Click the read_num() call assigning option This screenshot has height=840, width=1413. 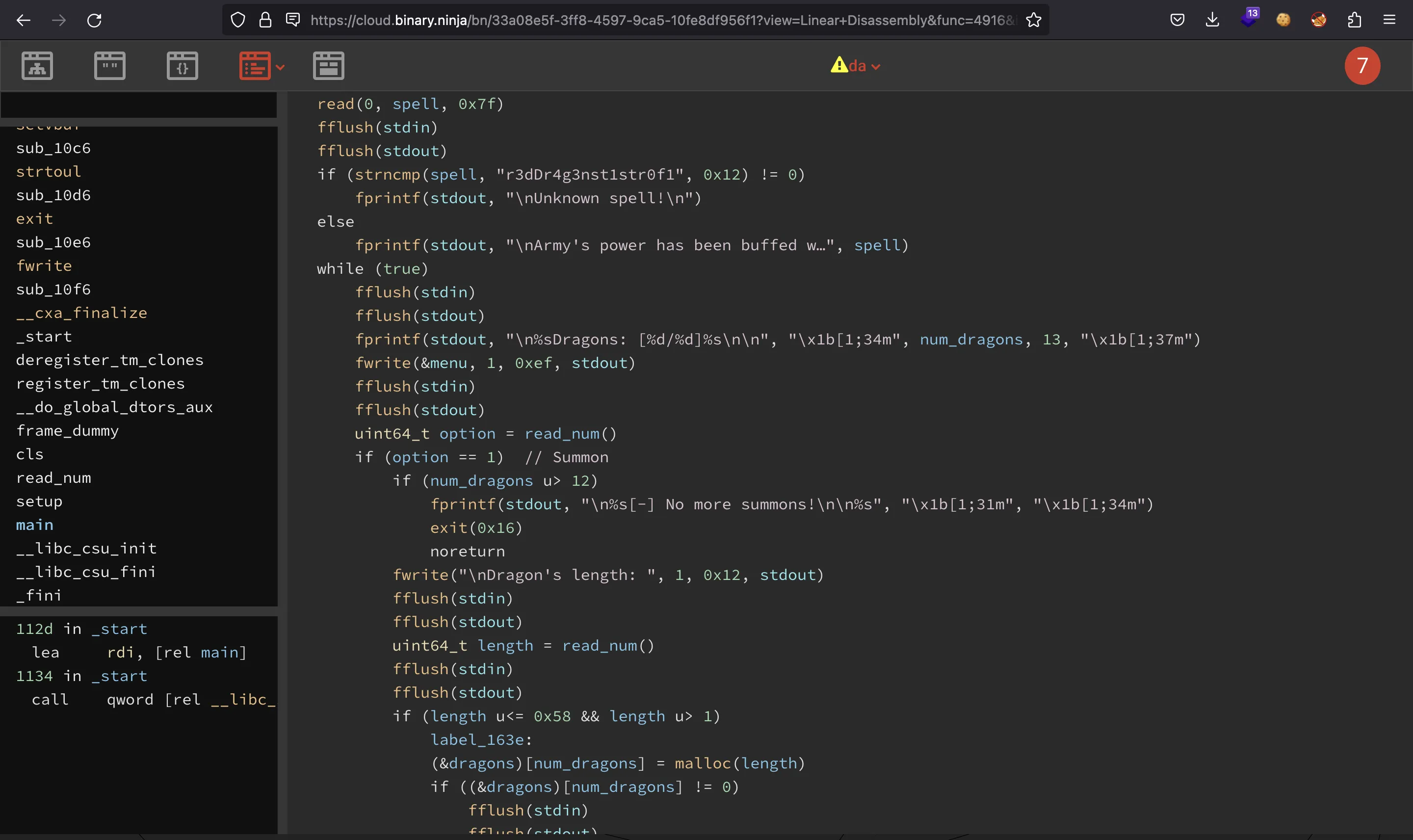coord(571,434)
